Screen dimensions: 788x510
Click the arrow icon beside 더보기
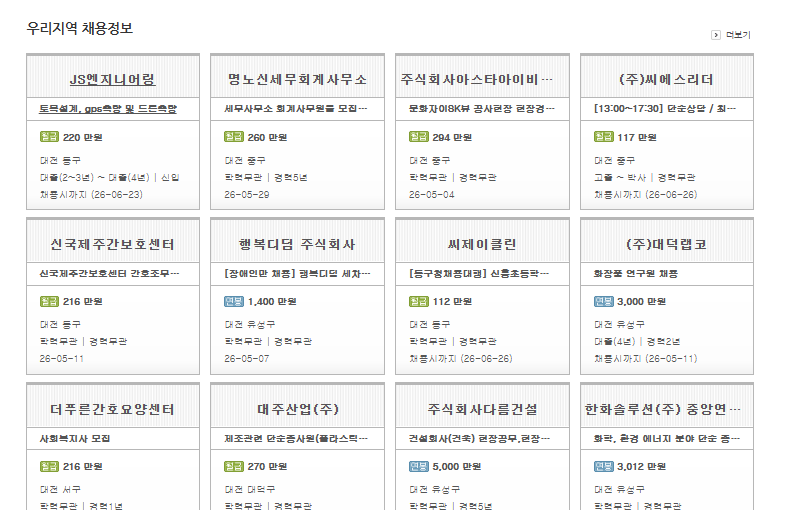716,35
